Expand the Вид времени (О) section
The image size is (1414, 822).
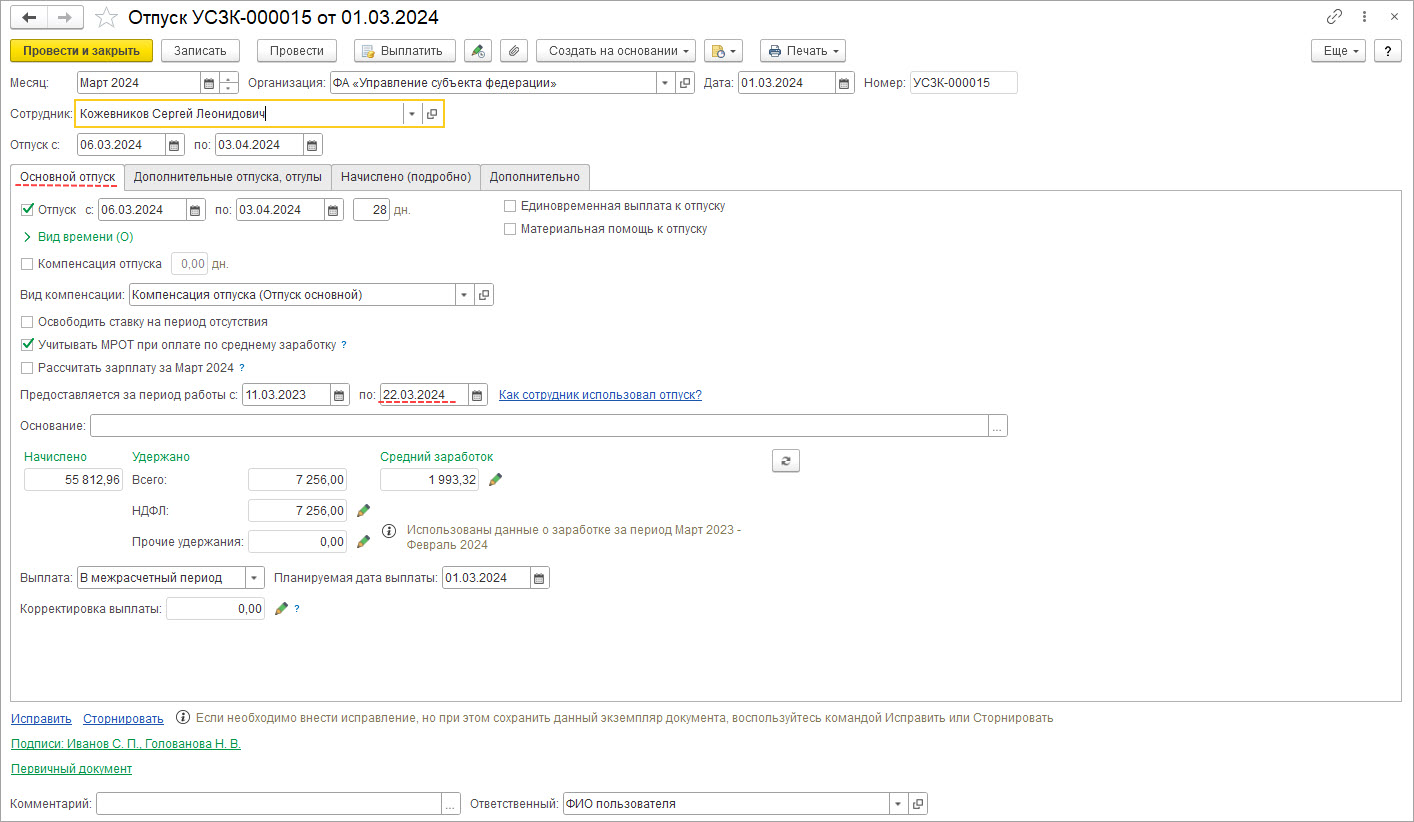pos(78,237)
